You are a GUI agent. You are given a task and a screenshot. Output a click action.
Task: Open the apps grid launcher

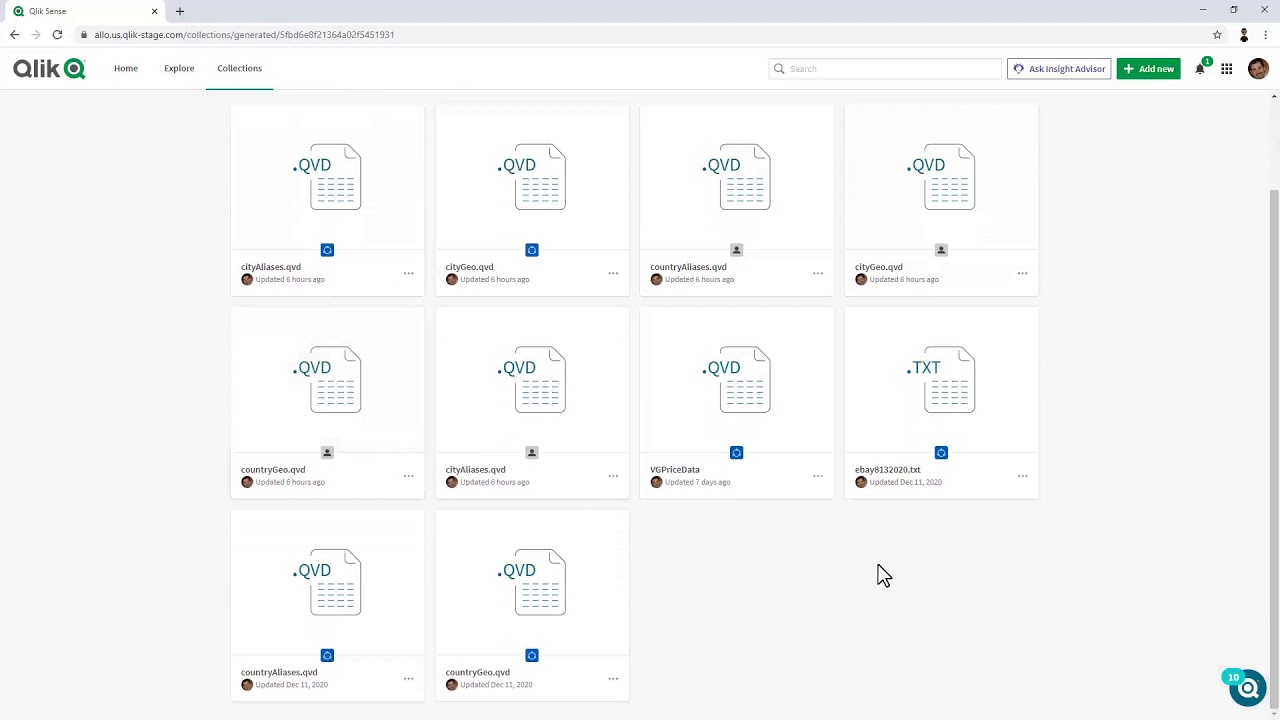[x=1226, y=69]
